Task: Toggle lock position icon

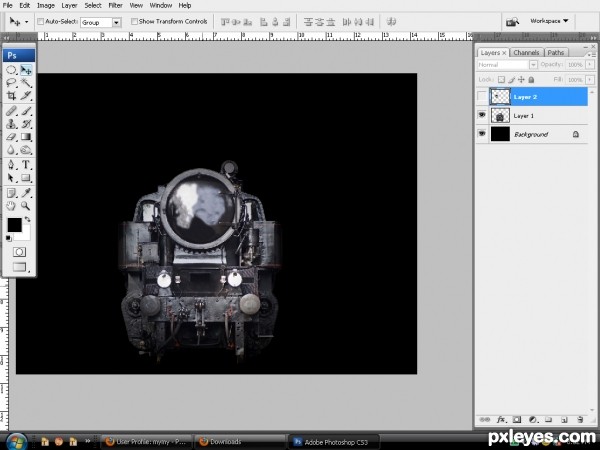Action: (x=521, y=80)
